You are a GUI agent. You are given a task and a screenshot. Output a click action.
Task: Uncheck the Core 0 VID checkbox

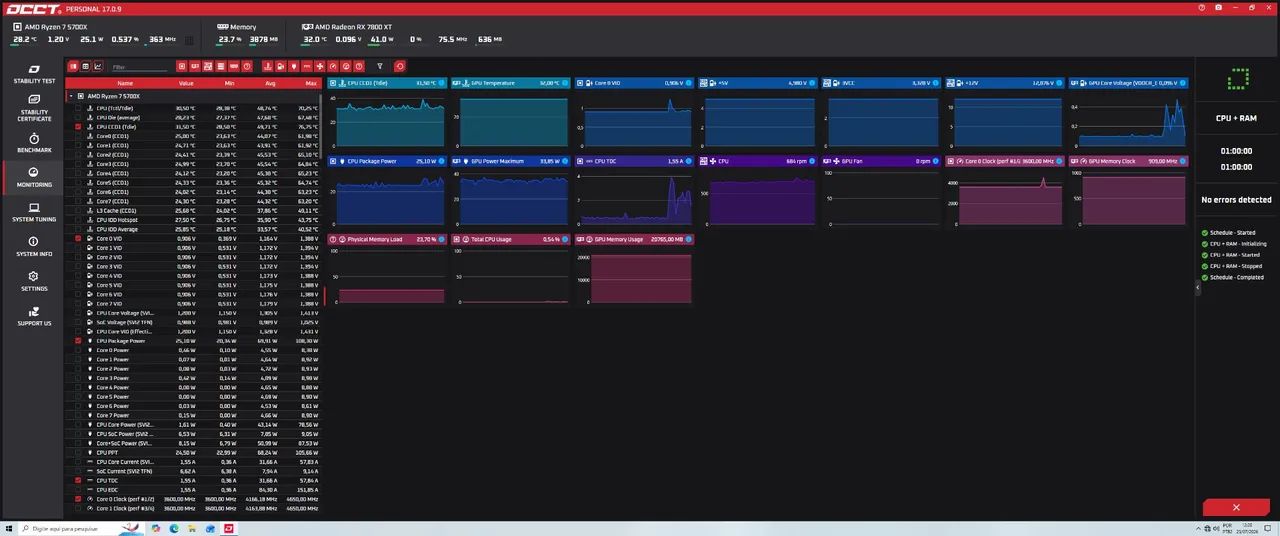click(79, 239)
